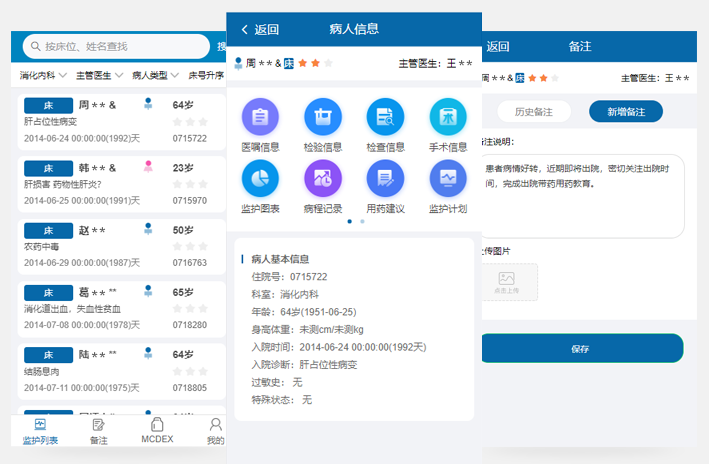Open 检验信息 lab test icon
The image size is (709, 464).
(323, 118)
